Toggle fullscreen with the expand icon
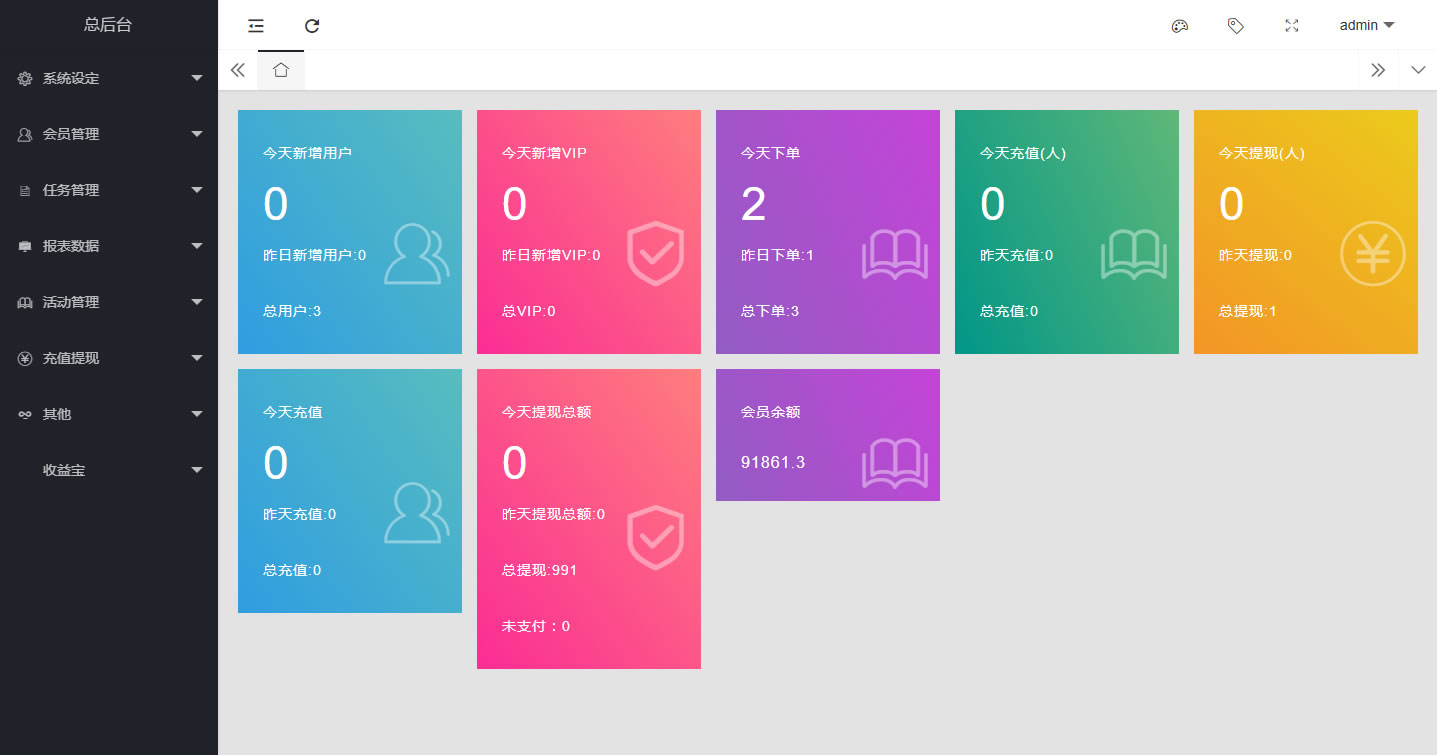Viewport: 1437px width, 755px height. pyautogui.click(x=1292, y=25)
